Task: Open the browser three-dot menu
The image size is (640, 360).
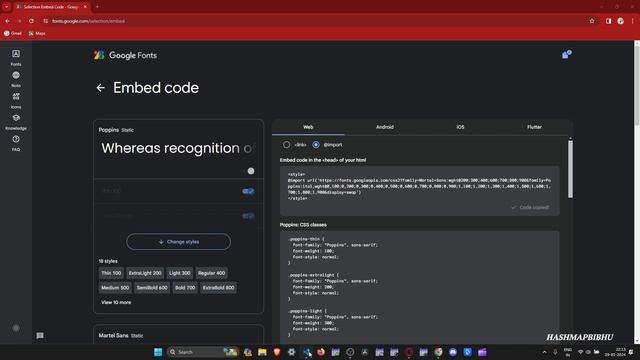Action: [633, 21]
